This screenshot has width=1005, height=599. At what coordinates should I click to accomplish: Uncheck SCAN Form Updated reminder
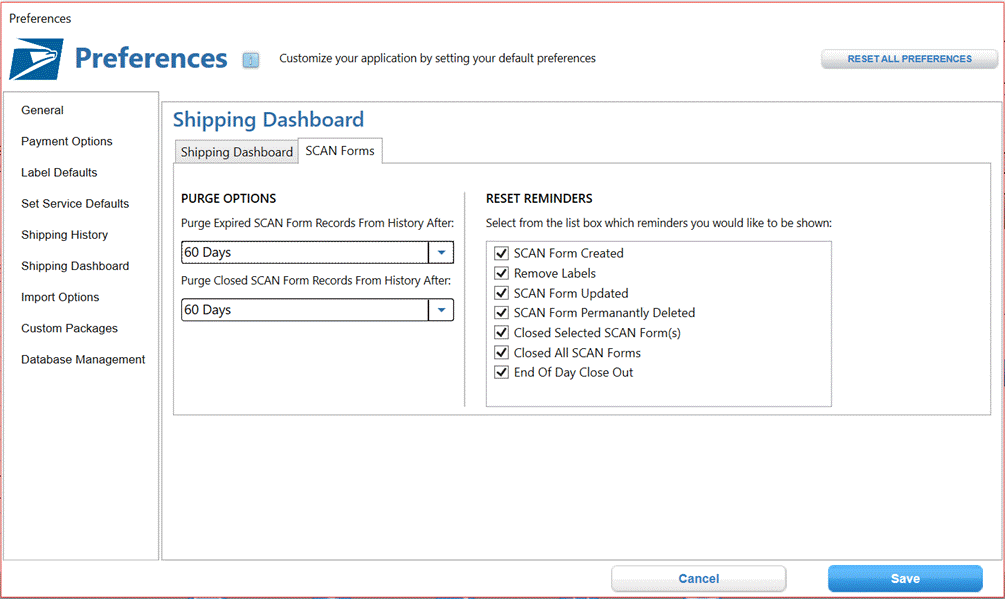pos(501,293)
